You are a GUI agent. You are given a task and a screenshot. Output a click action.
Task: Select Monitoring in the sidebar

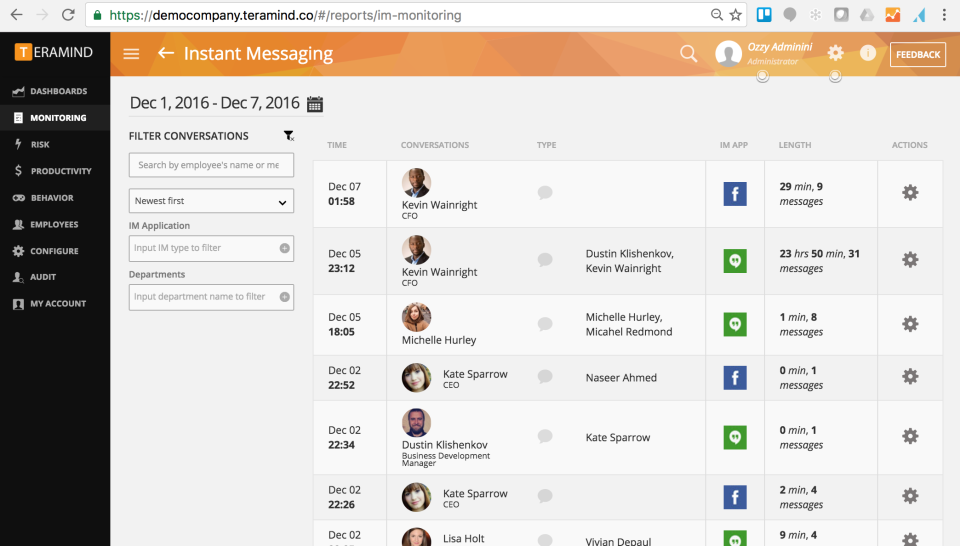58,118
